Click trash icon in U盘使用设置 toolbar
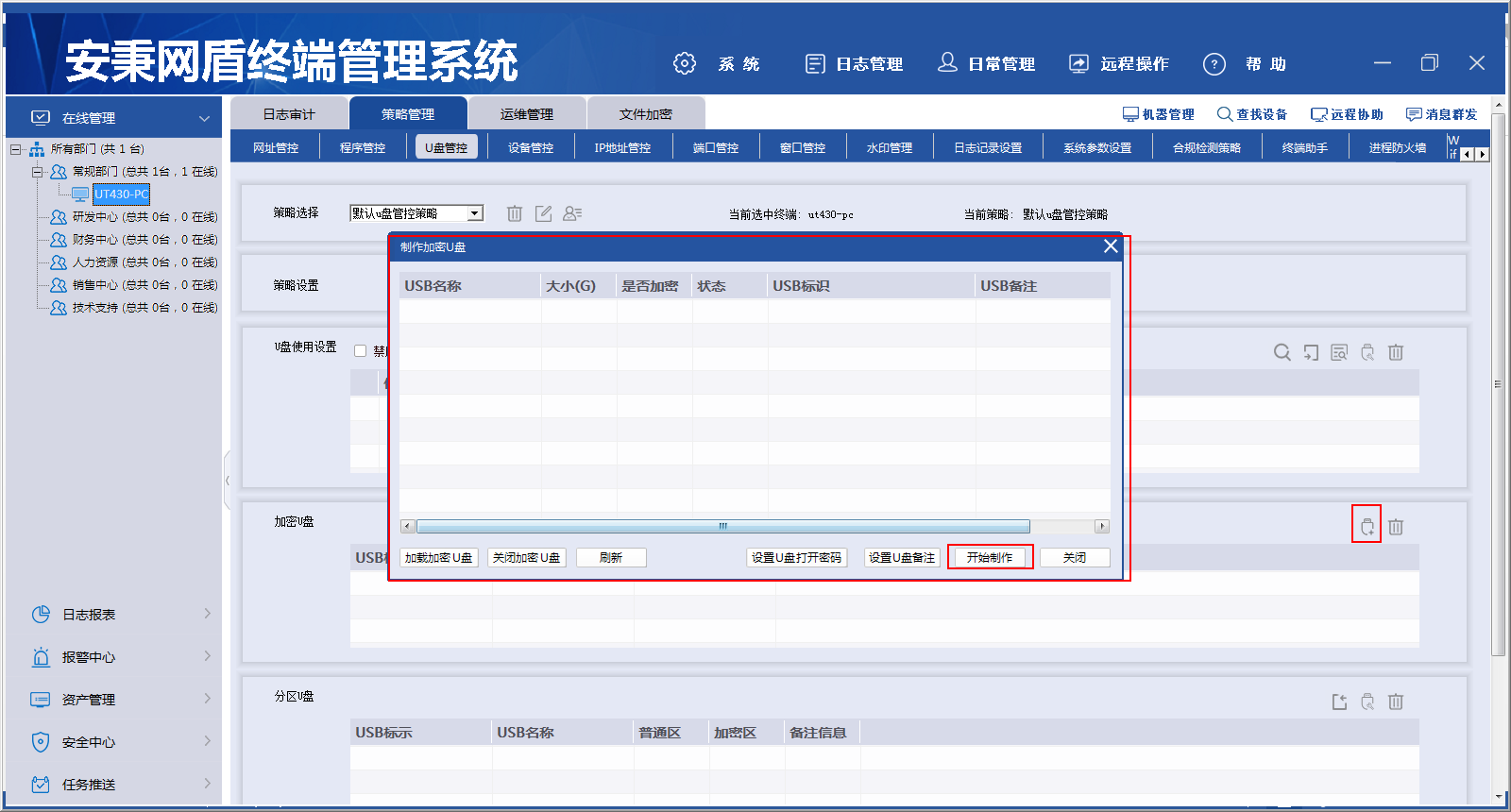Image resolution: width=1511 pixels, height=812 pixels. point(1396,352)
